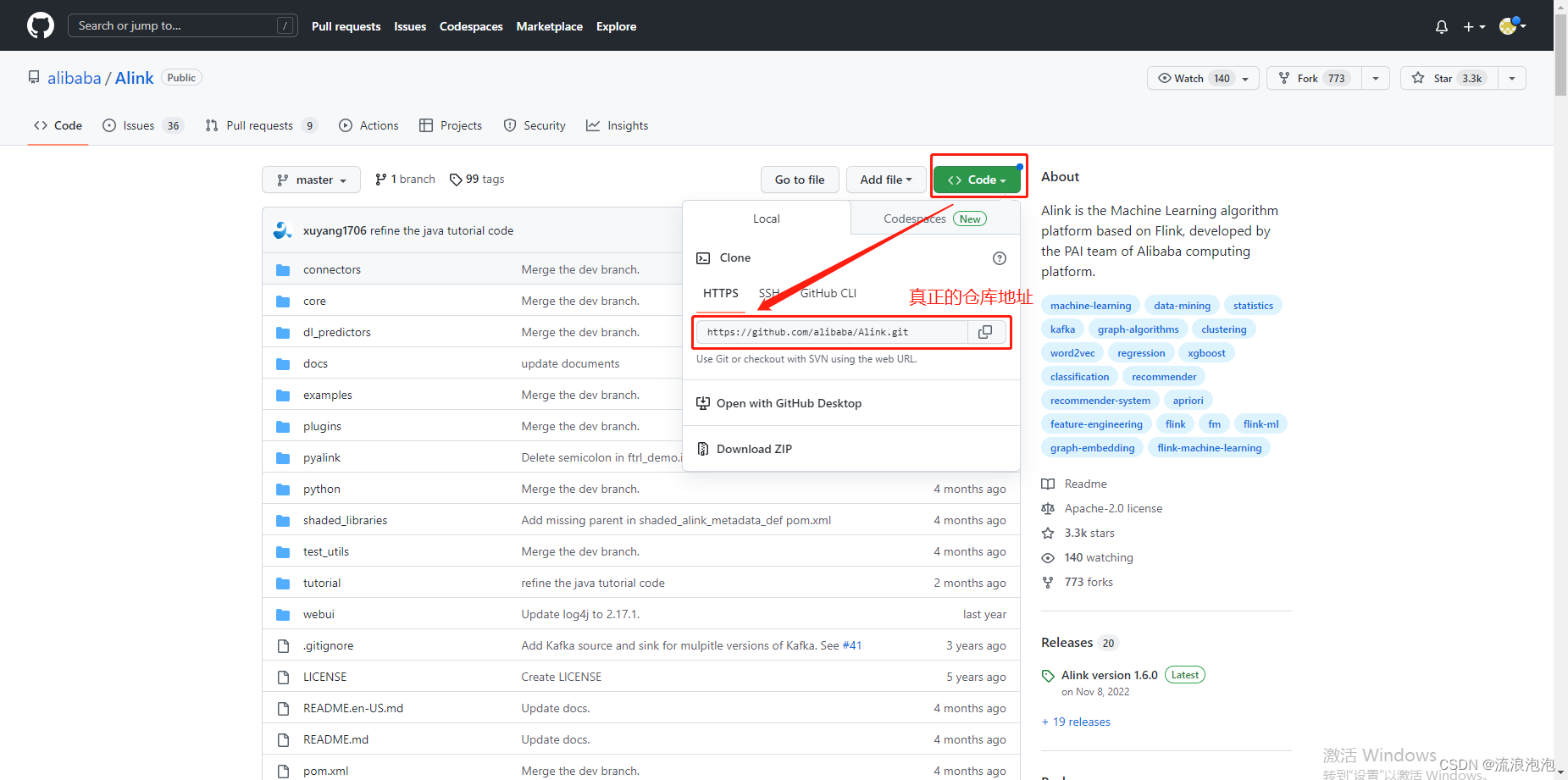Open the pyalink folder

[322, 458]
